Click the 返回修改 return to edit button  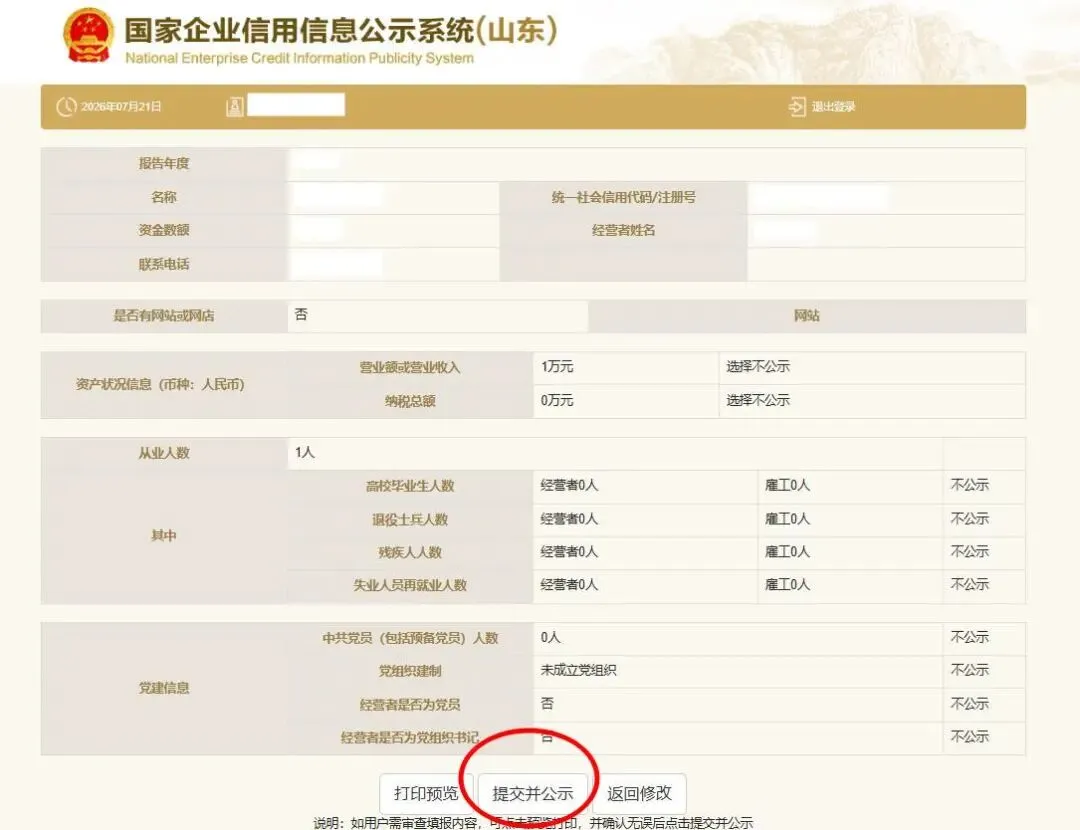click(x=639, y=793)
